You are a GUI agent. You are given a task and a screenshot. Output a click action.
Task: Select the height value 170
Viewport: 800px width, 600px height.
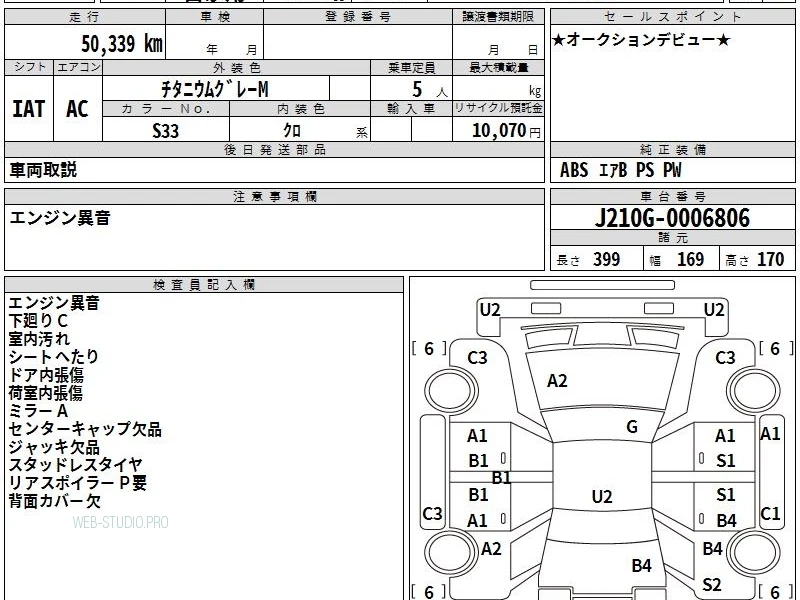[770, 259]
